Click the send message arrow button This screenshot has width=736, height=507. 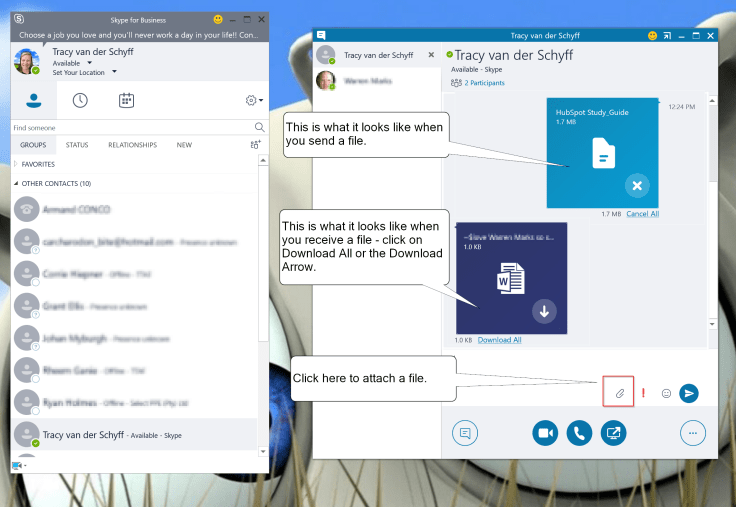coord(688,393)
